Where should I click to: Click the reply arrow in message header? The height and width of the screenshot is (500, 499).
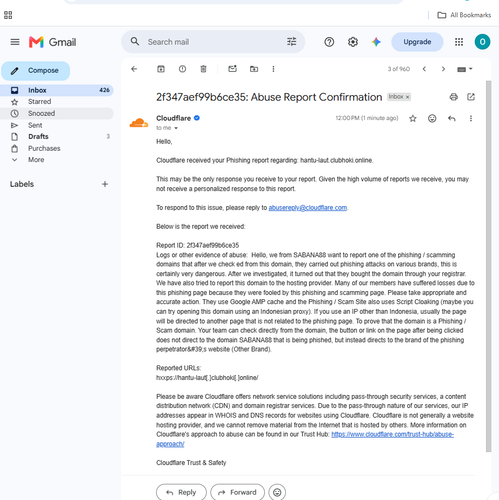coord(451,118)
